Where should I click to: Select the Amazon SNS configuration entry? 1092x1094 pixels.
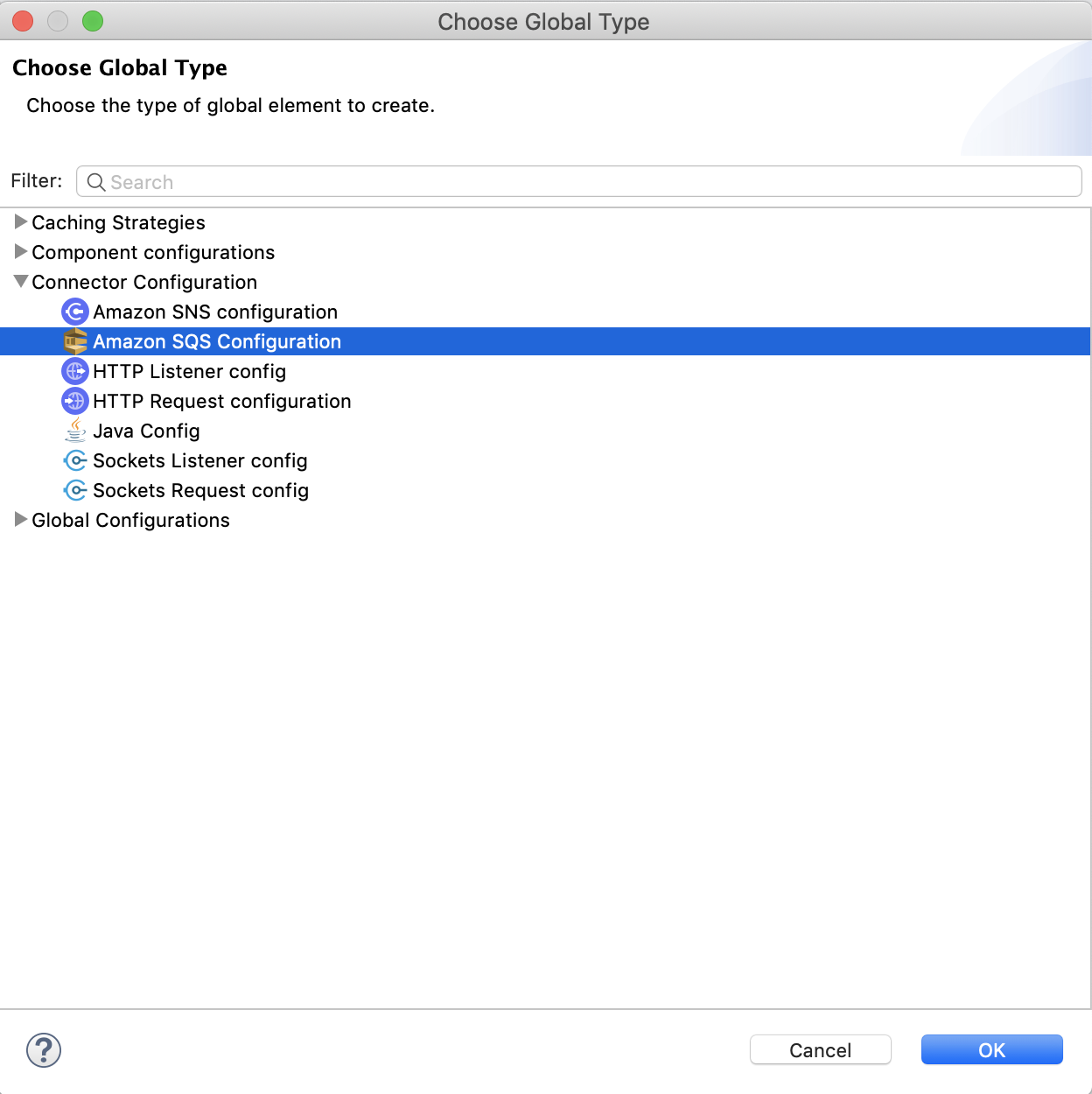pos(217,312)
